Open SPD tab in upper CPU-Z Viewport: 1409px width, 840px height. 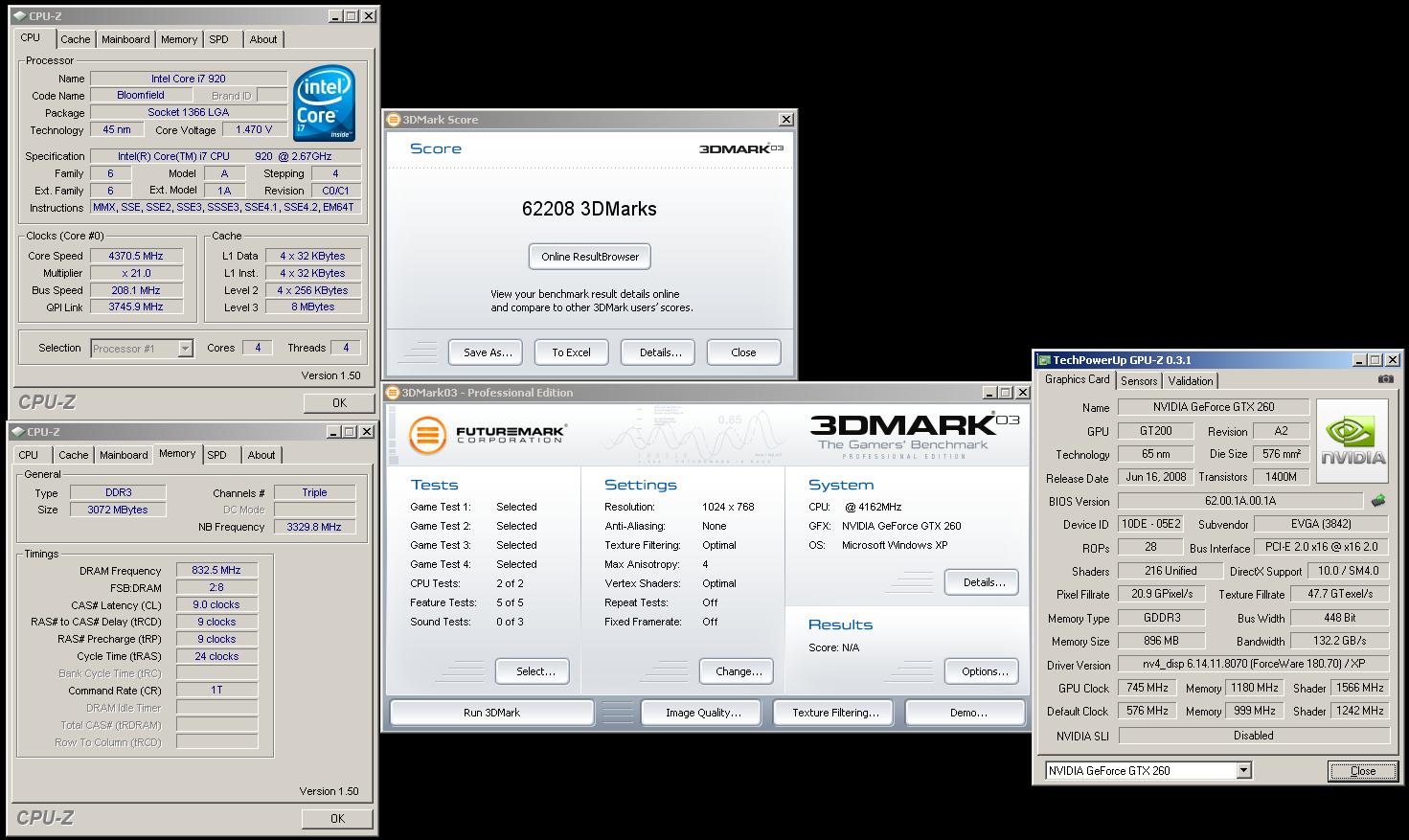tap(219, 39)
